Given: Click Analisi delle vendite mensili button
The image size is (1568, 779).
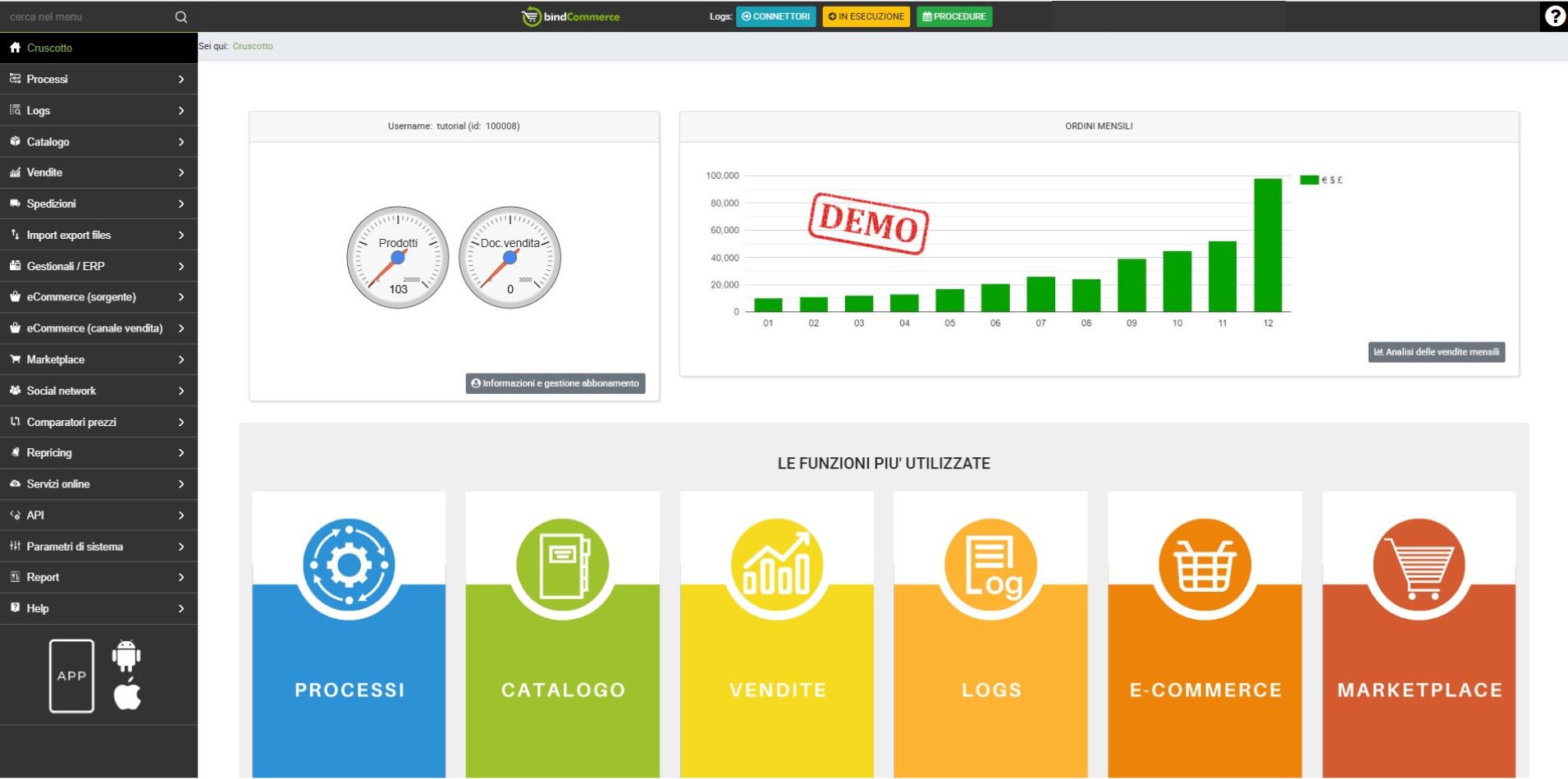Looking at the screenshot, I should (1436, 352).
